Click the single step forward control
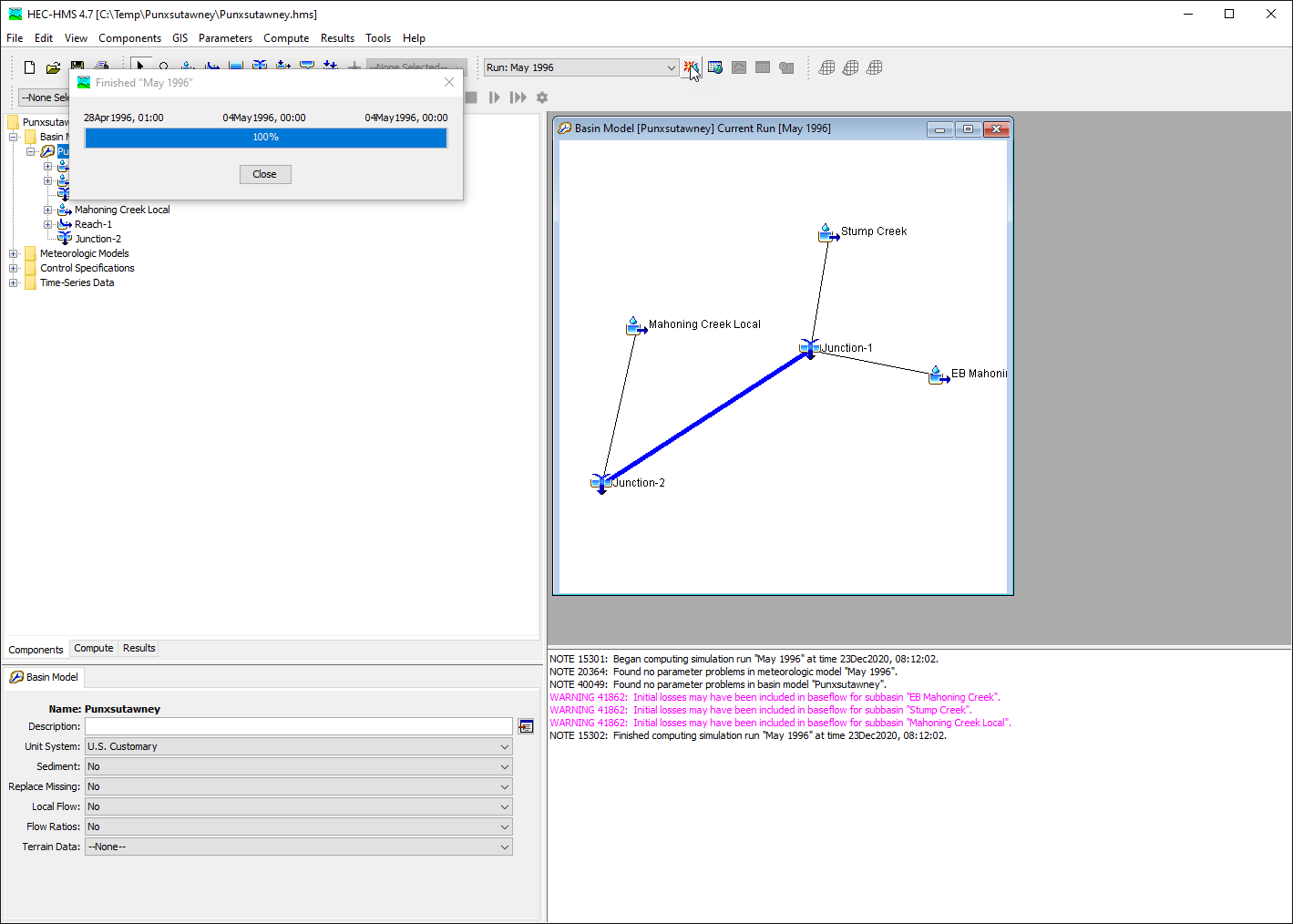This screenshot has width=1293, height=924. (x=494, y=98)
